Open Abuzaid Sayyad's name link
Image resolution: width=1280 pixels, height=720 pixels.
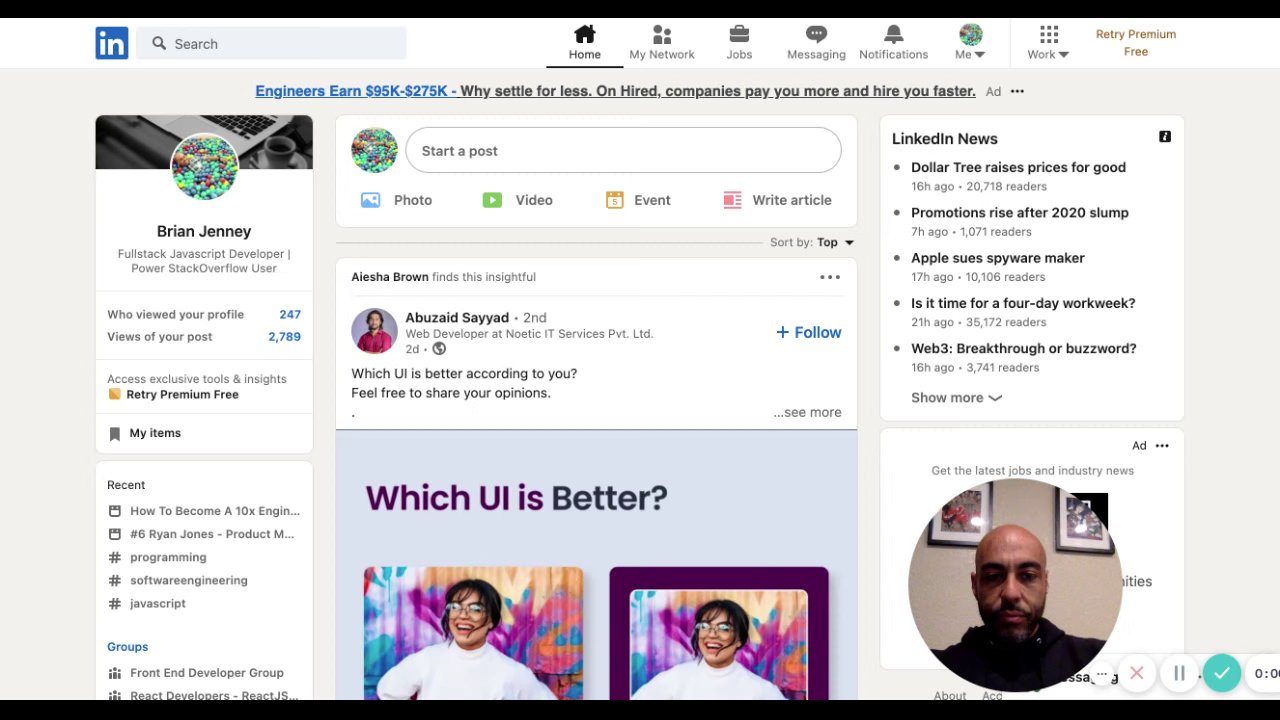(457, 317)
